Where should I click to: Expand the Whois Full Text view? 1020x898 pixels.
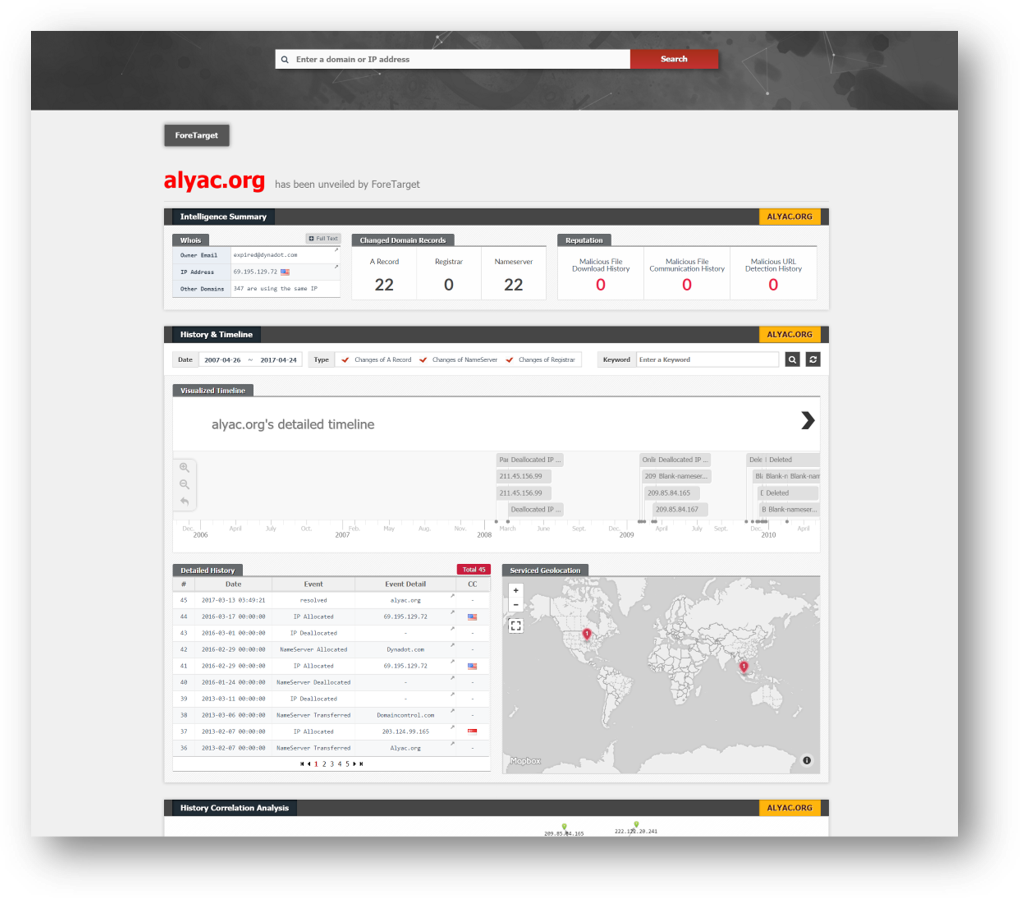323,239
